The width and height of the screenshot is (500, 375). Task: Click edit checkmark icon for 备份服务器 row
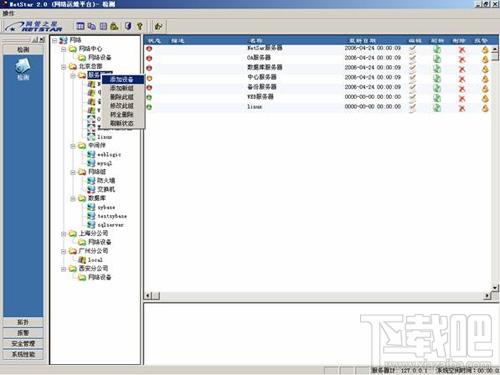click(413, 88)
